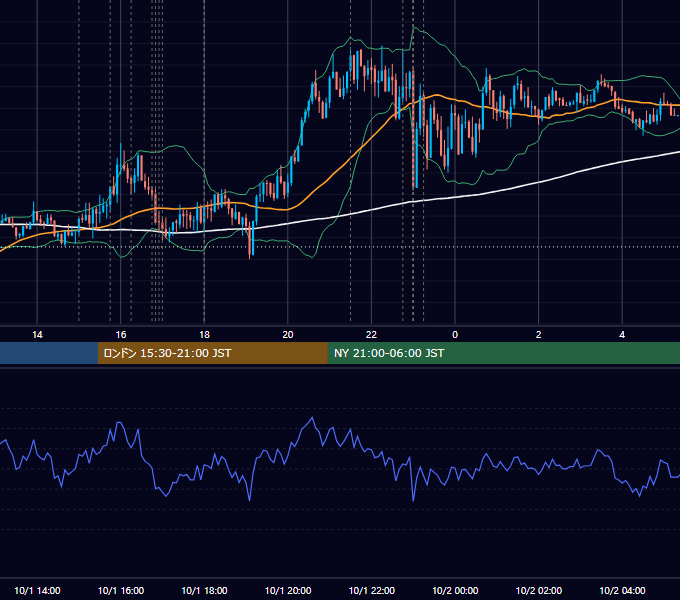Click the 16 hour axis label

121,335
